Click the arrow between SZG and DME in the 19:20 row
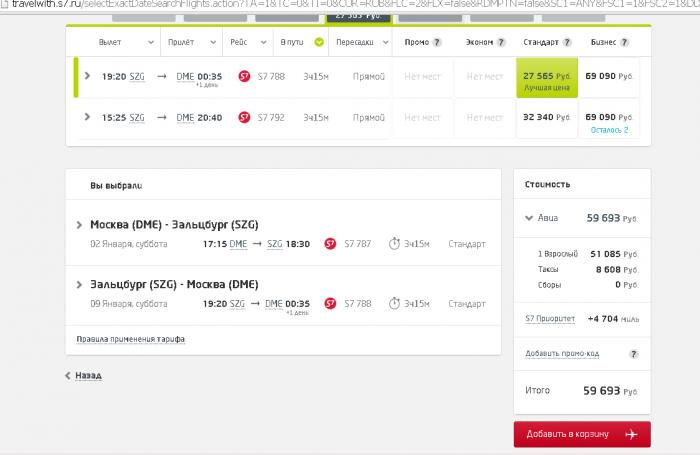Viewport: 700px width, 455px height. (162, 76)
